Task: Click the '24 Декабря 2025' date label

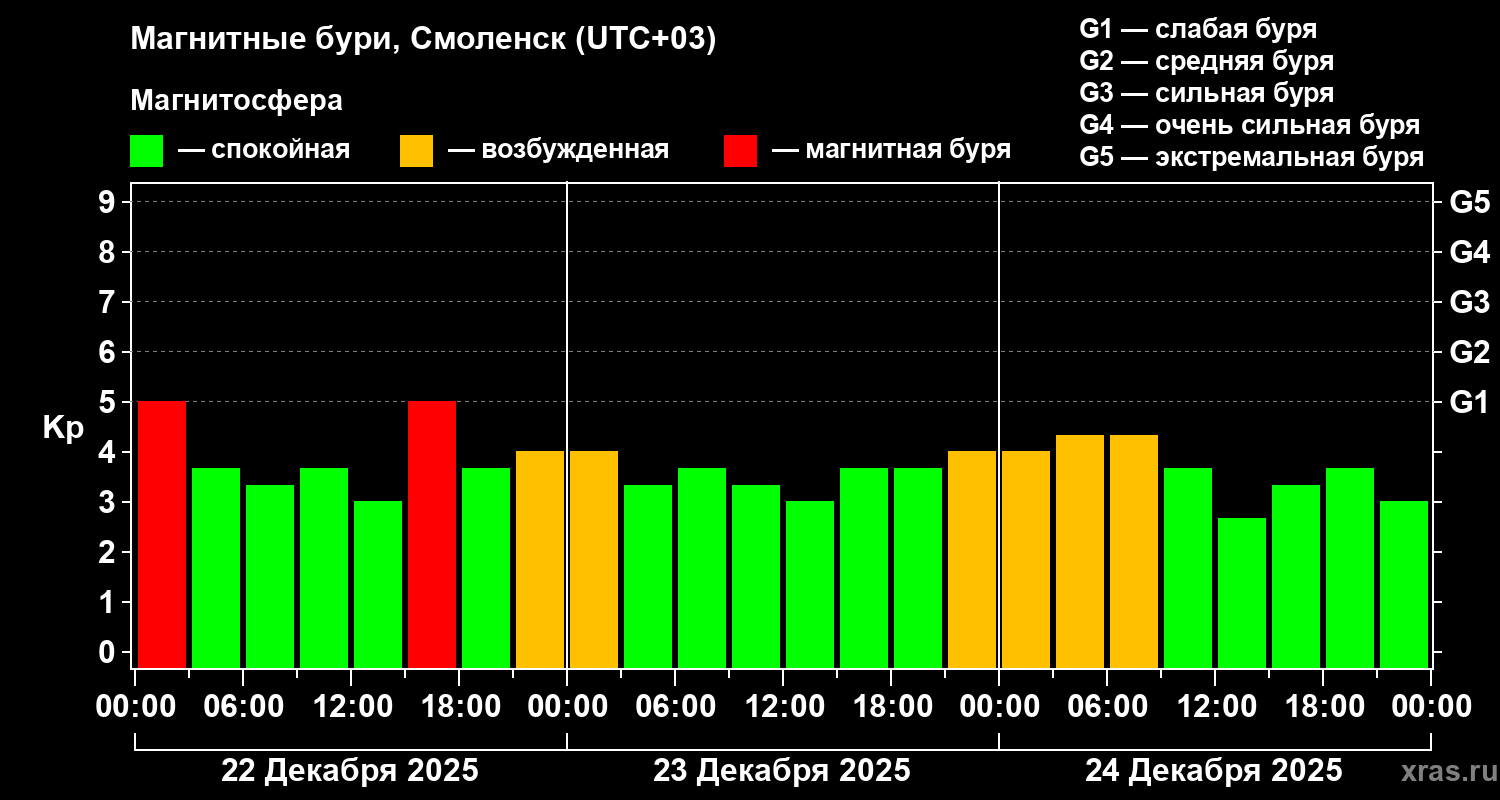Action: click(x=1214, y=771)
